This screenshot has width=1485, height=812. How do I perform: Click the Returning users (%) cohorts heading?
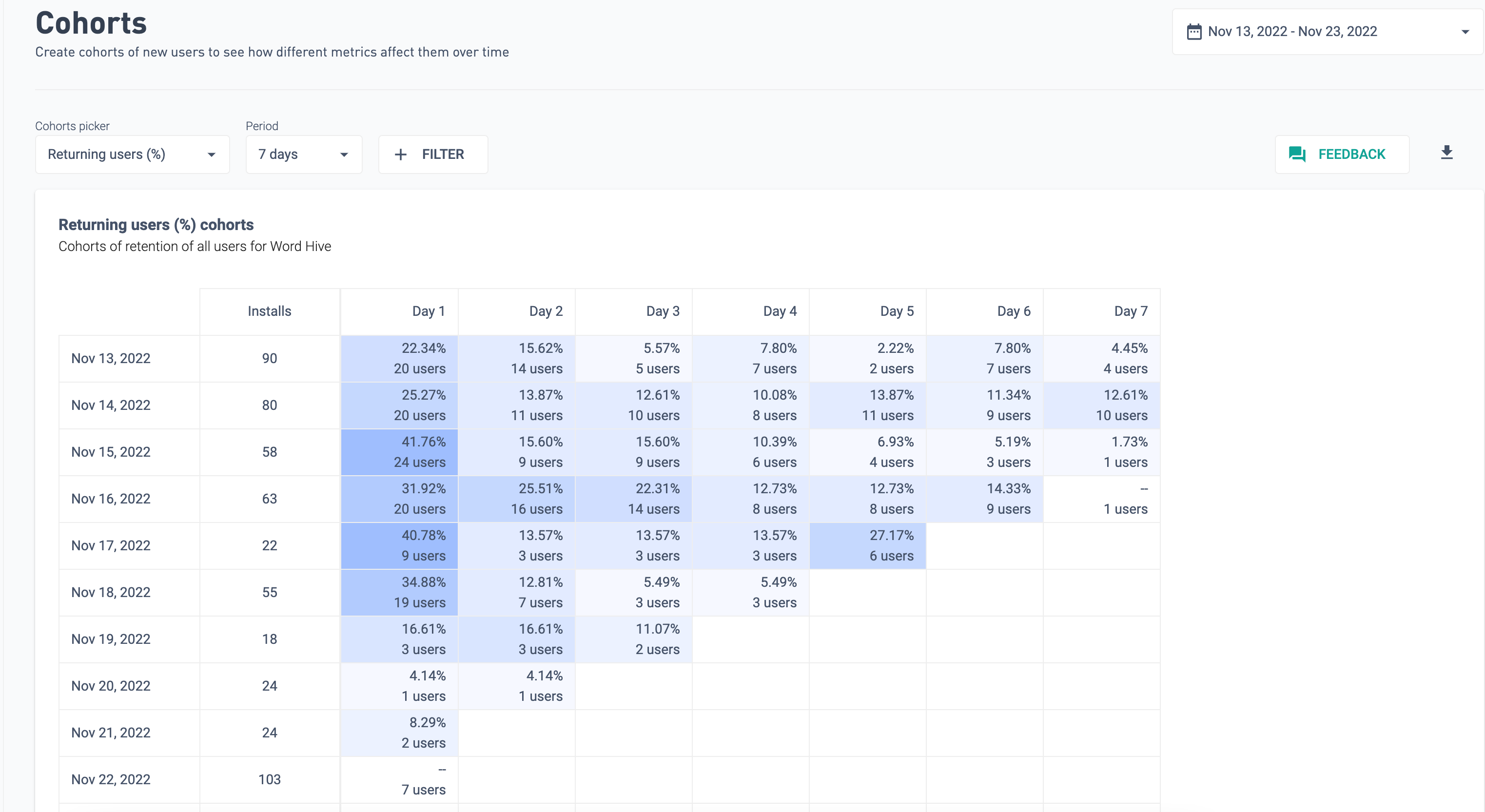[x=156, y=225]
